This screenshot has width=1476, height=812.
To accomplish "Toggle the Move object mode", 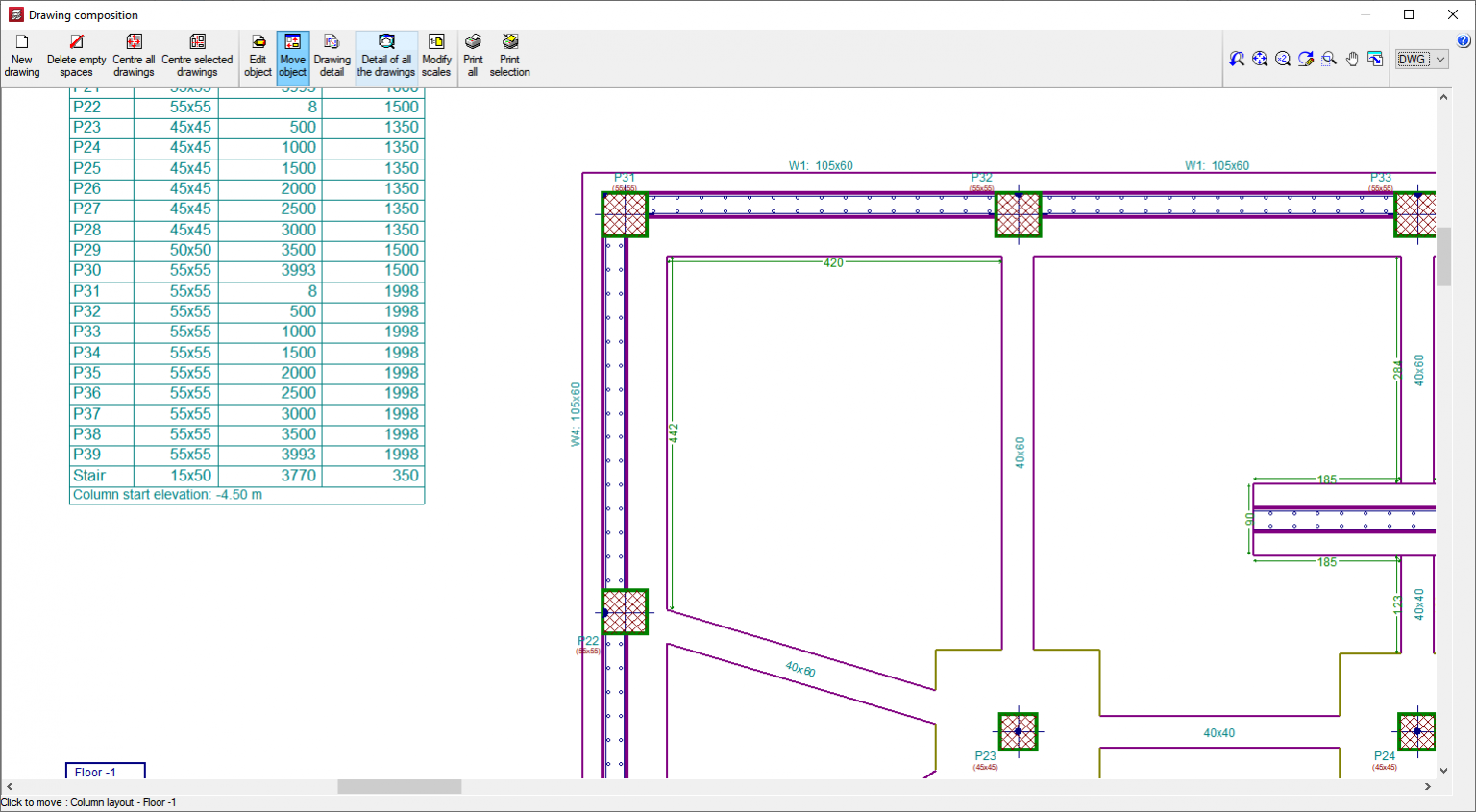I will click(x=293, y=57).
